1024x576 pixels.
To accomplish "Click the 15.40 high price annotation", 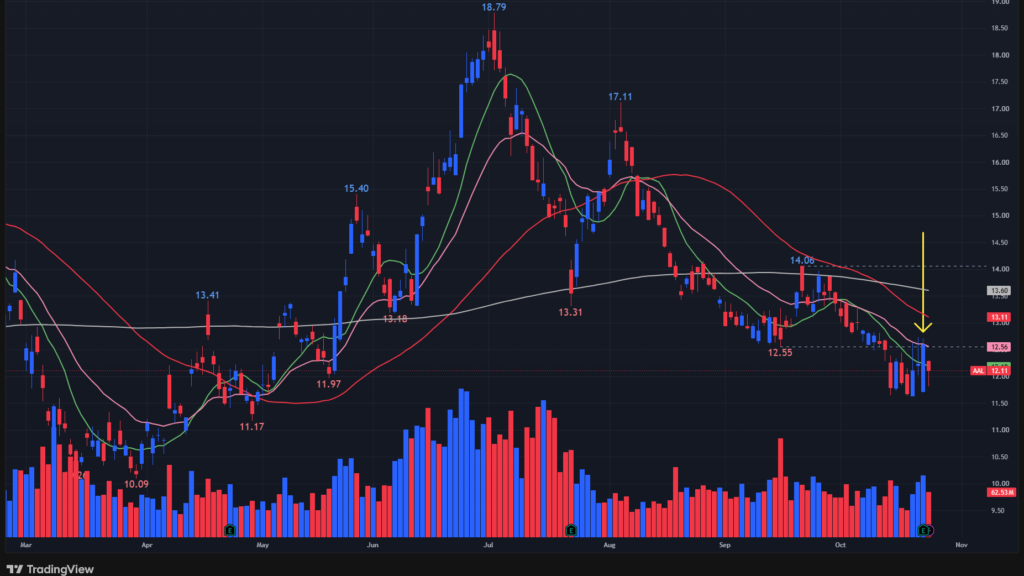I will coord(356,189).
